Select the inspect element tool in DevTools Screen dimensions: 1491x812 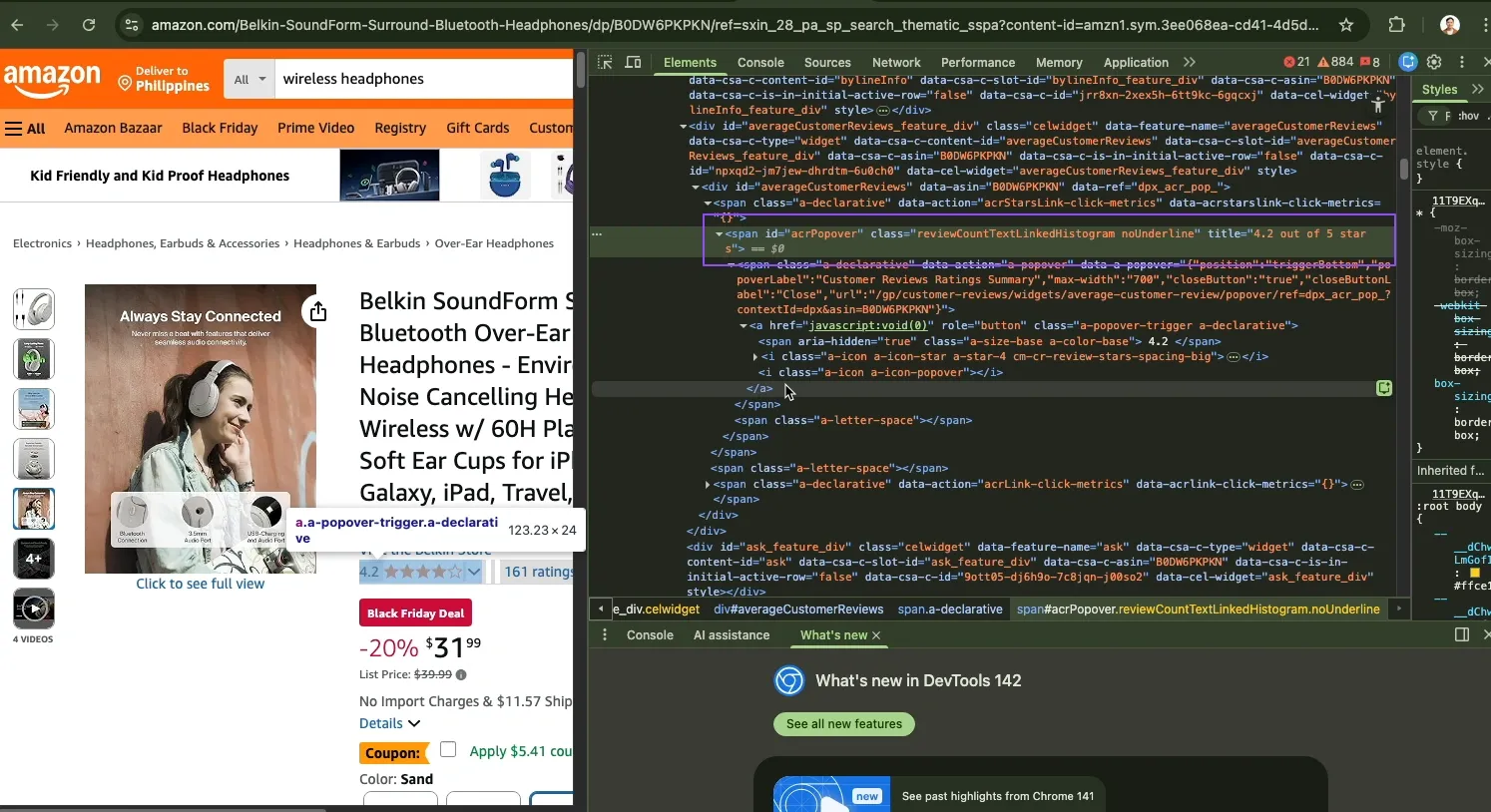605,63
